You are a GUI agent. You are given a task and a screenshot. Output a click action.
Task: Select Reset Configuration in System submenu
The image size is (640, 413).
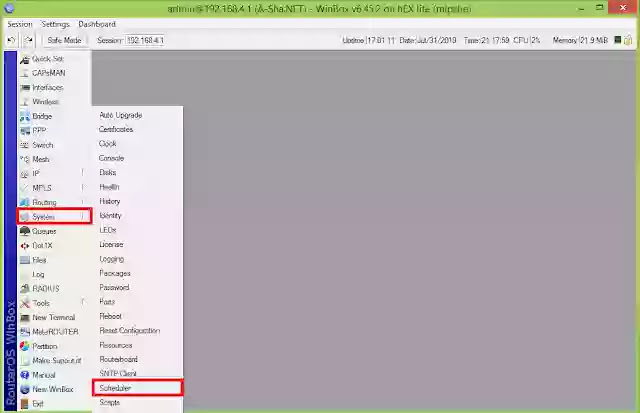pyautogui.click(x=138, y=331)
